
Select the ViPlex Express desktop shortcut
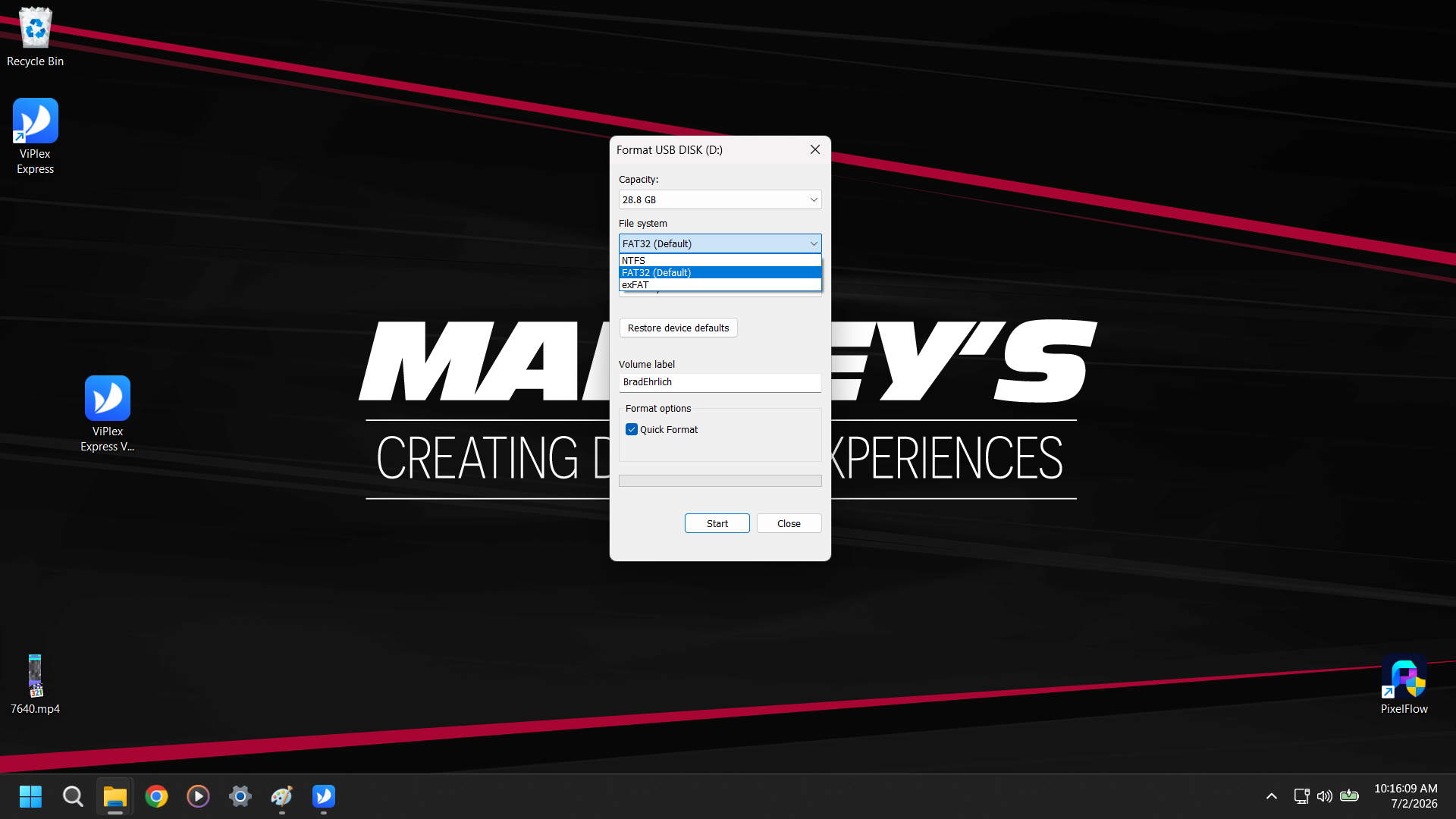(x=35, y=136)
